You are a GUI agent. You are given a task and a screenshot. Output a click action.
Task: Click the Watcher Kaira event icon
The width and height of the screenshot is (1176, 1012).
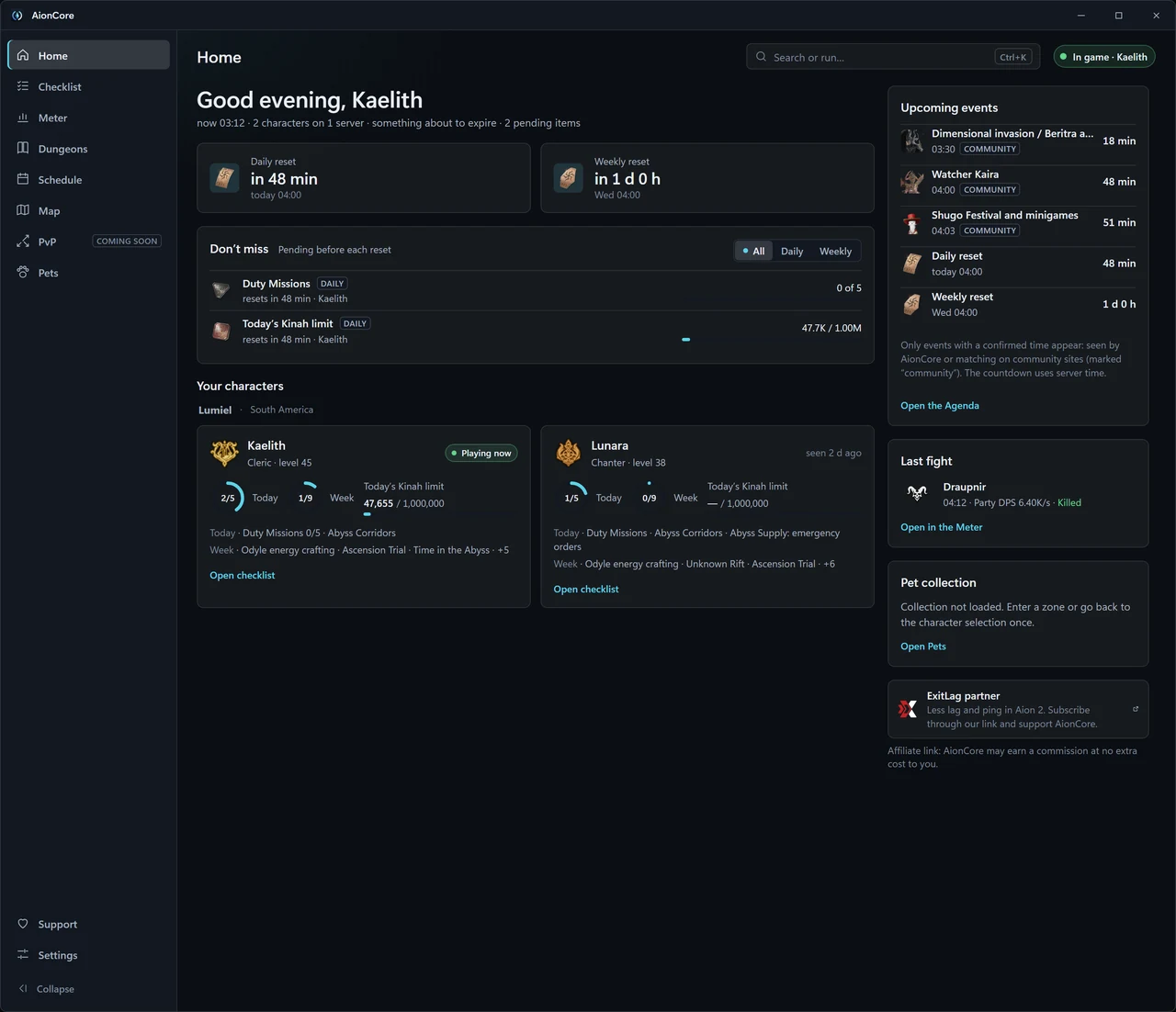912,182
